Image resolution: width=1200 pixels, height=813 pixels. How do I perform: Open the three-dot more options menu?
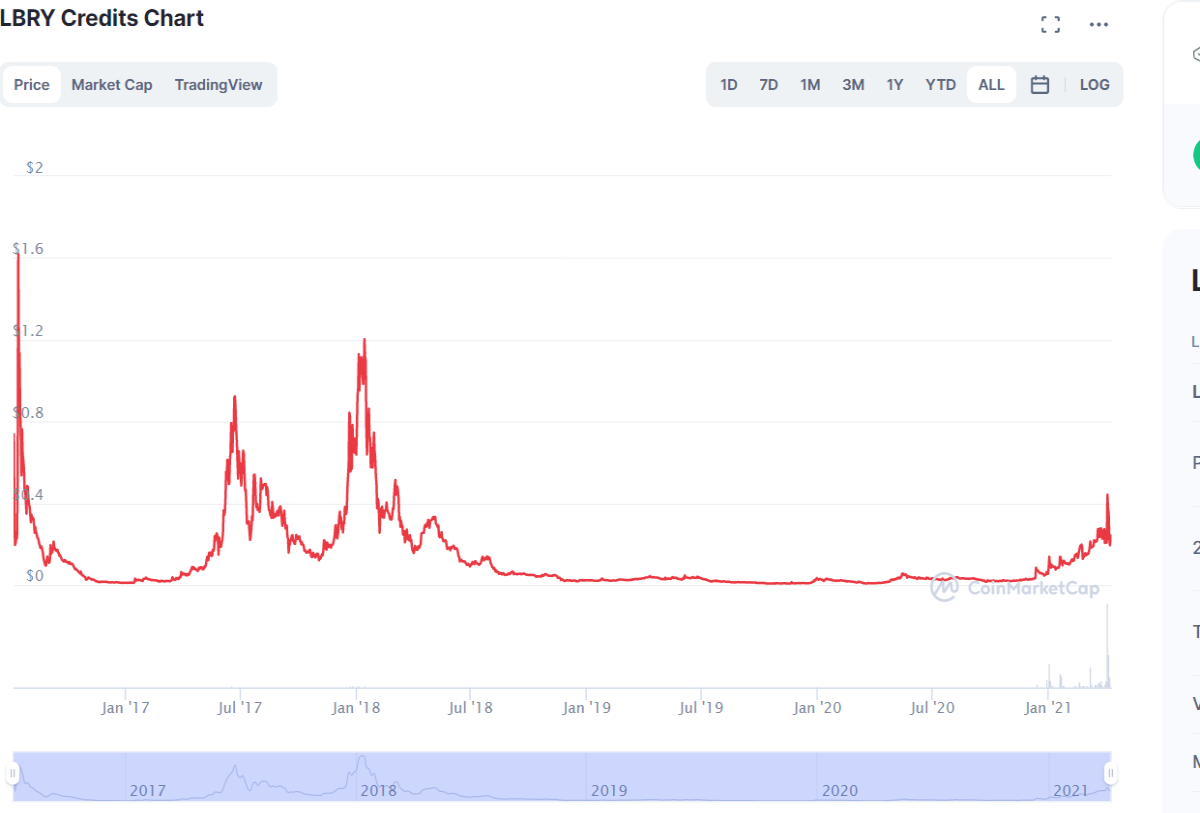point(1099,24)
